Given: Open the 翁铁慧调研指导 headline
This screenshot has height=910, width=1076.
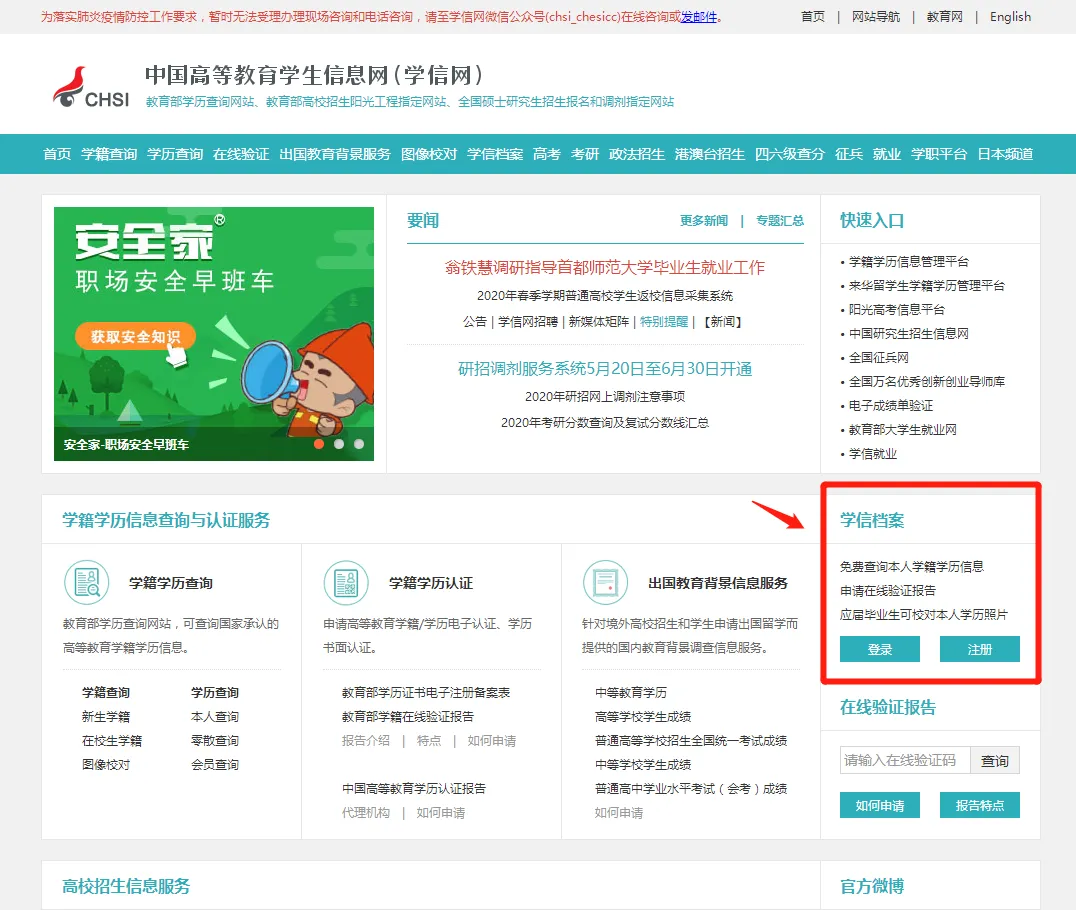Looking at the screenshot, I should coord(605,268).
